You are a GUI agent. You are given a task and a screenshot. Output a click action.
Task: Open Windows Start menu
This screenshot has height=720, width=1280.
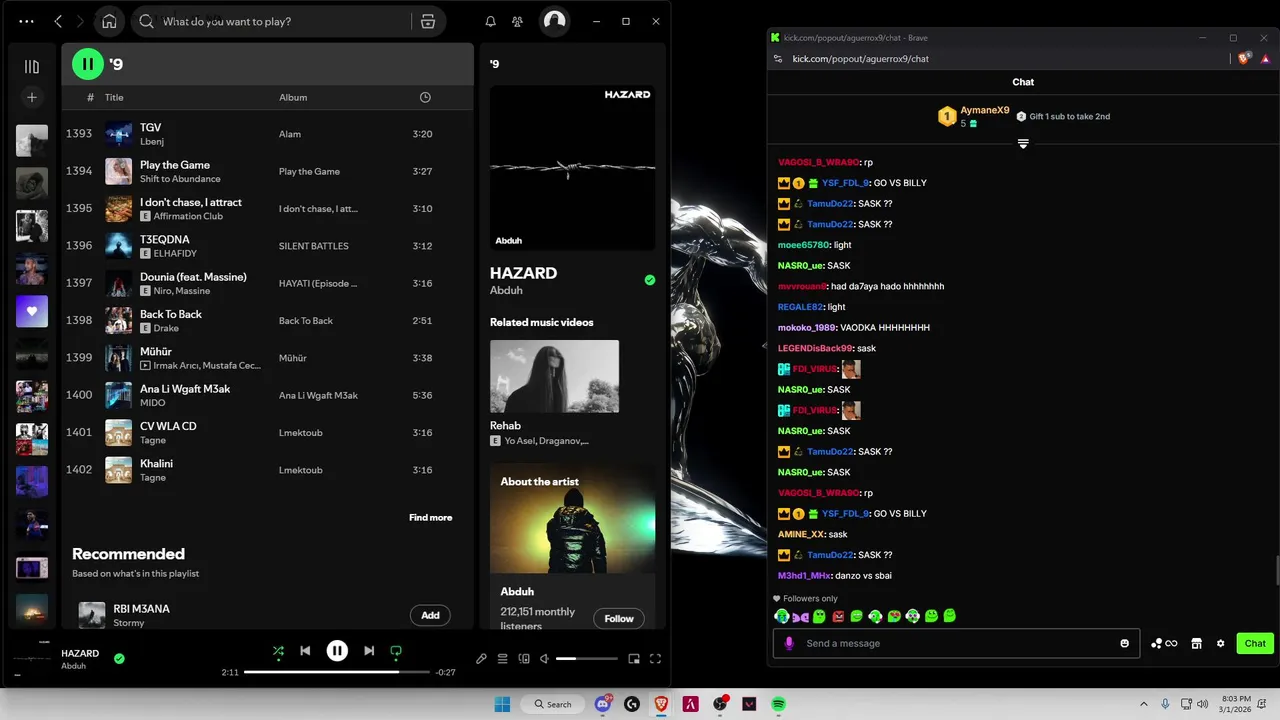coord(502,704)
